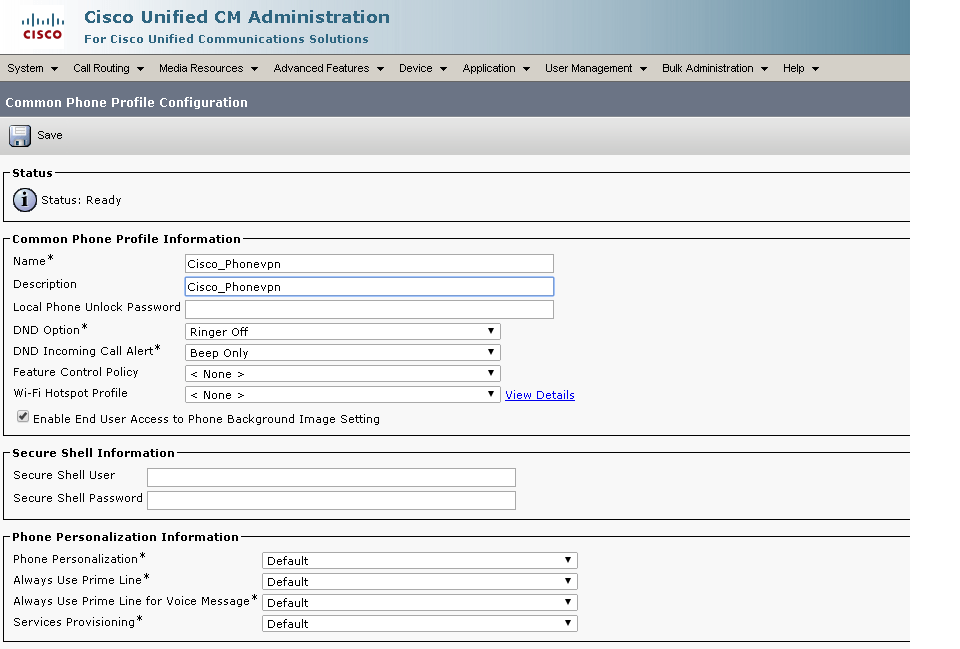Screen dimensions: 960x649
Task: Open the Always Use Prime Line dropdown
Action: coord(567,581)
